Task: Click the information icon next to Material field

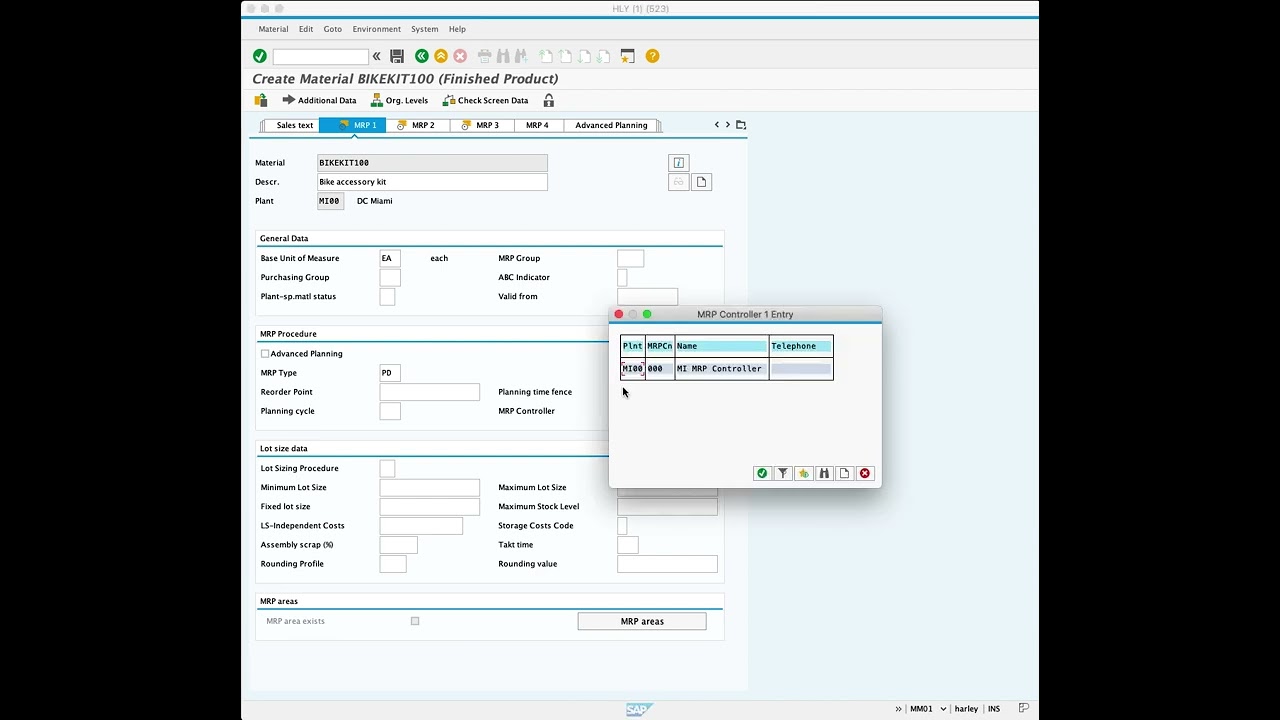Action: [679, 163]
